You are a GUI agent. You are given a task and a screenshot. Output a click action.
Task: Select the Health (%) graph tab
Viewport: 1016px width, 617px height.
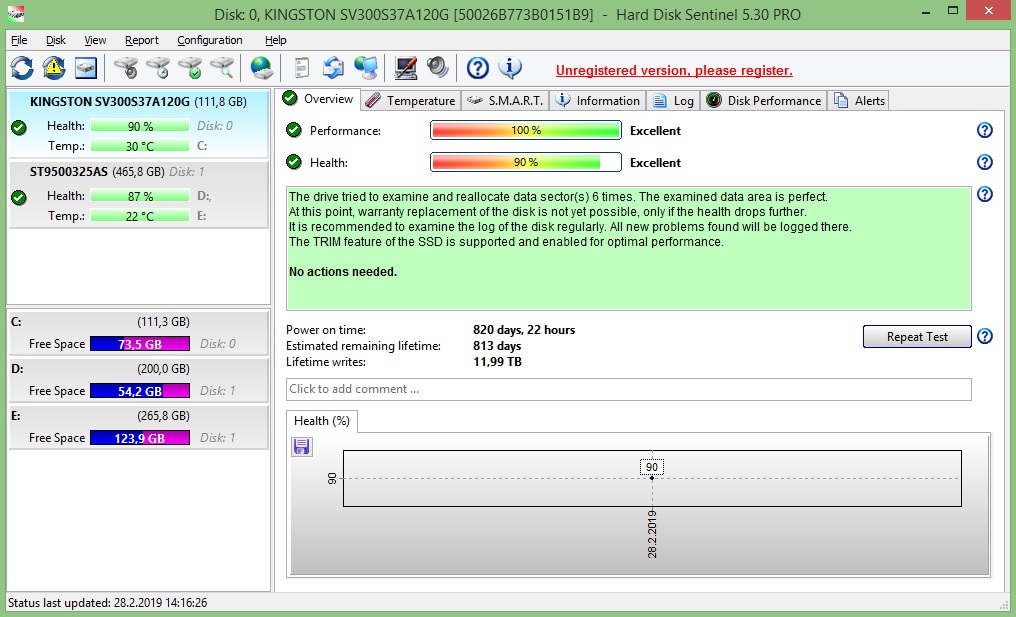(x=322, y=421)
